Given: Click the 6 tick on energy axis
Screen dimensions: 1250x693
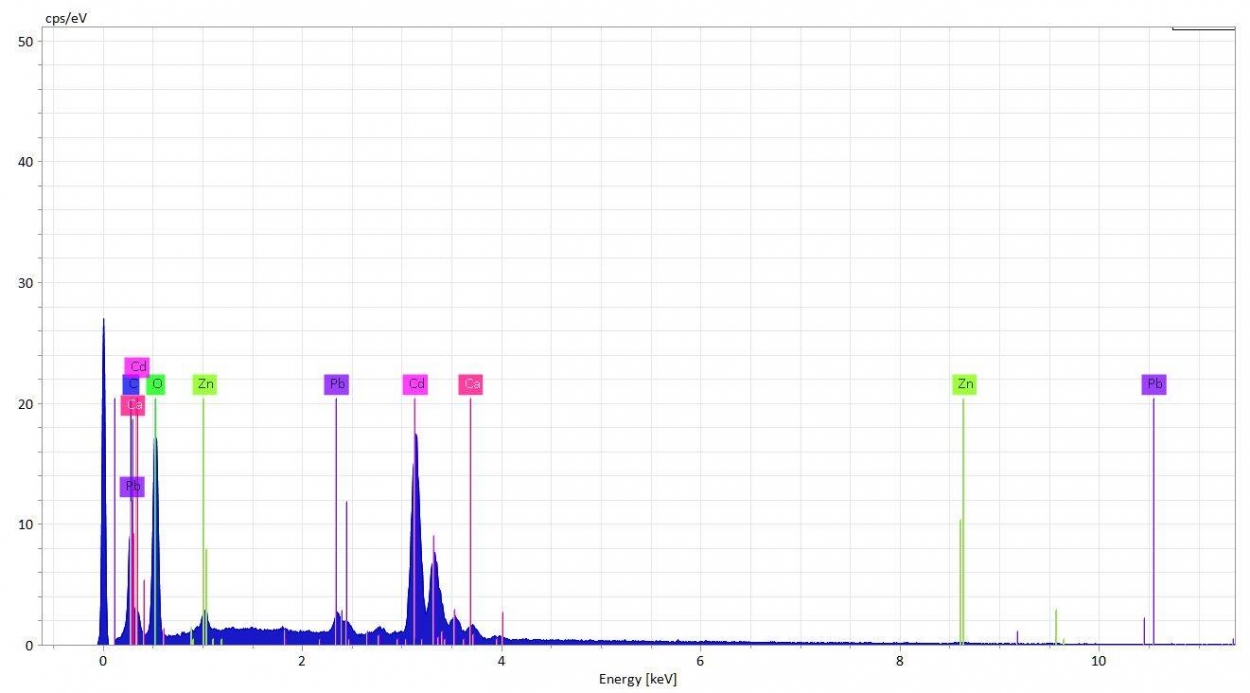Looking at the screenshot, I should pos(700,661).
